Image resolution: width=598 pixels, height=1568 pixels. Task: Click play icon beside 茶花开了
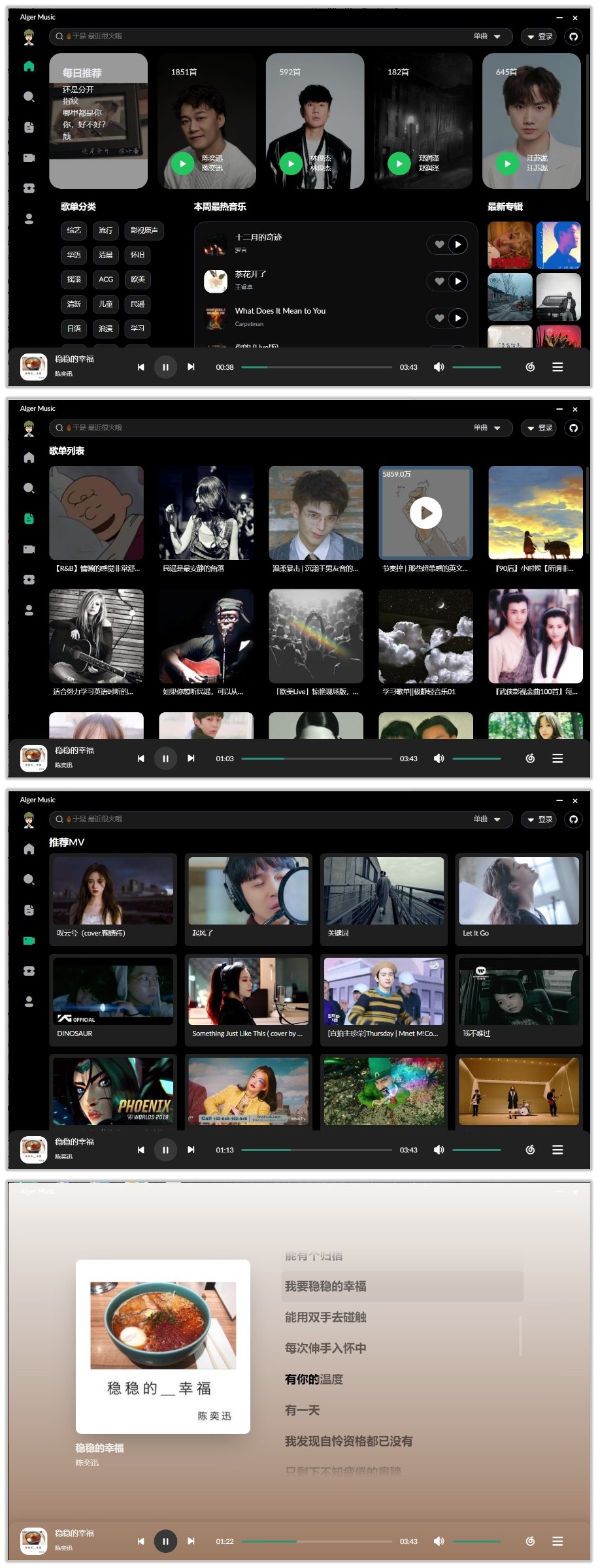(x=457, y=282)
